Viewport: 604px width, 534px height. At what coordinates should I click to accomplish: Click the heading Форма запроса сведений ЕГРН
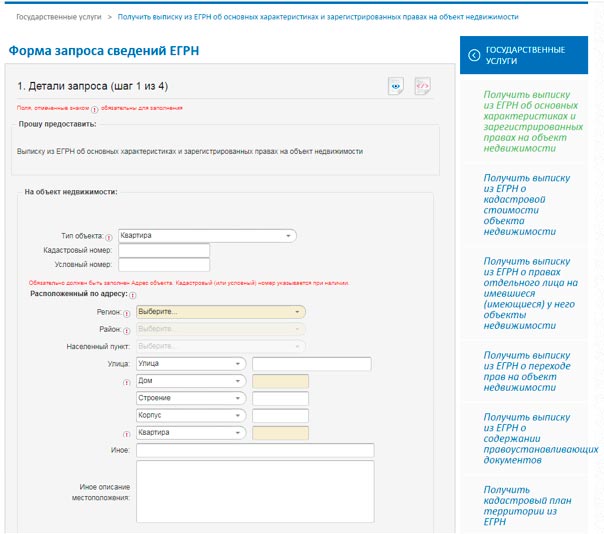pos(104,50)
